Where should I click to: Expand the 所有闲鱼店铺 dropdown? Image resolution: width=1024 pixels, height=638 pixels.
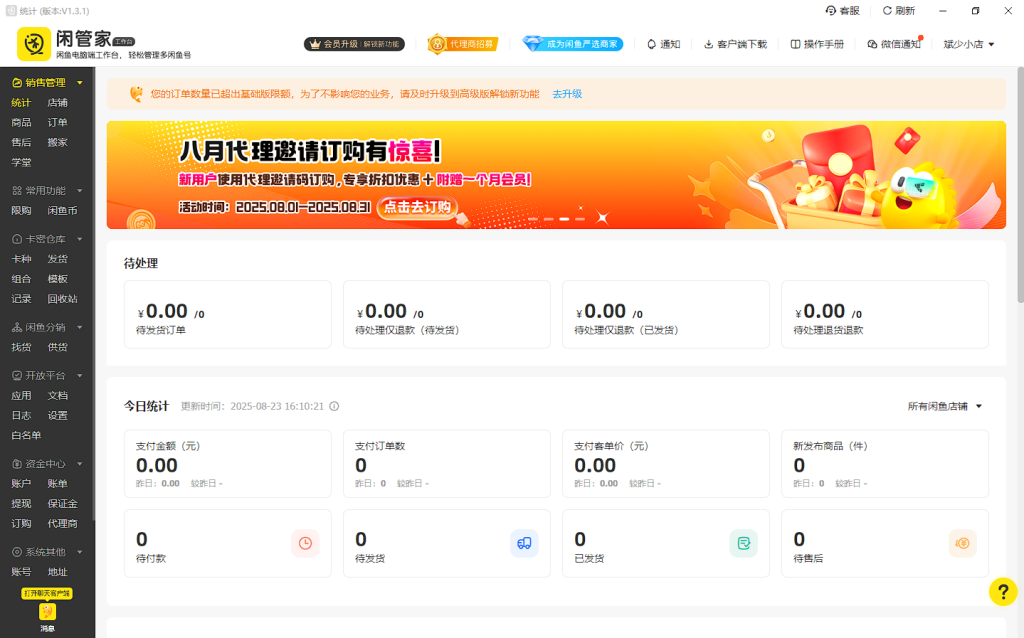(945, 406)
